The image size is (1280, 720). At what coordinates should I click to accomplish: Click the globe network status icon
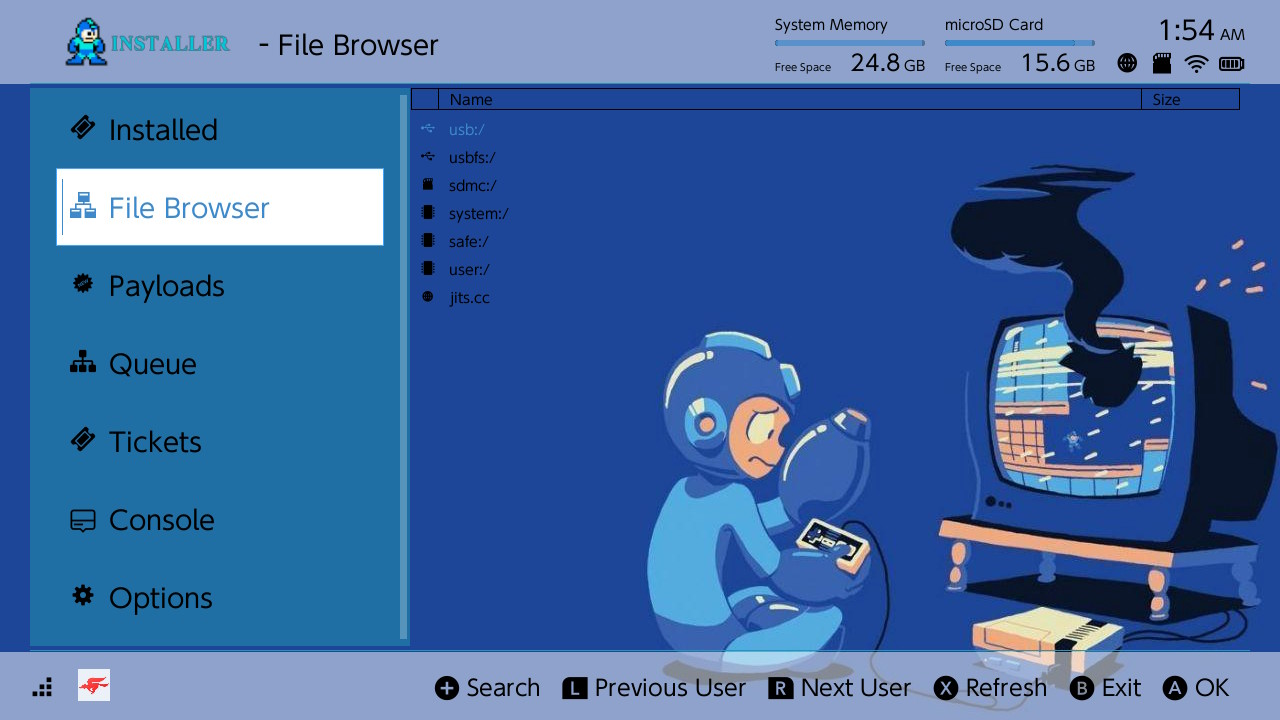(x=1127, y=64)
